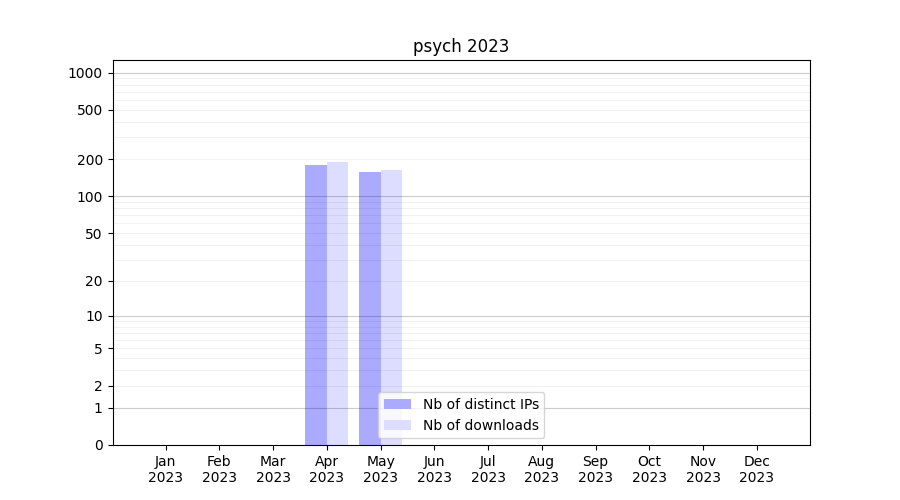Click the 'Nb of distinct IPs' legend swatch
The width and height of the screenshot is (900, 500).
[398, 404]
